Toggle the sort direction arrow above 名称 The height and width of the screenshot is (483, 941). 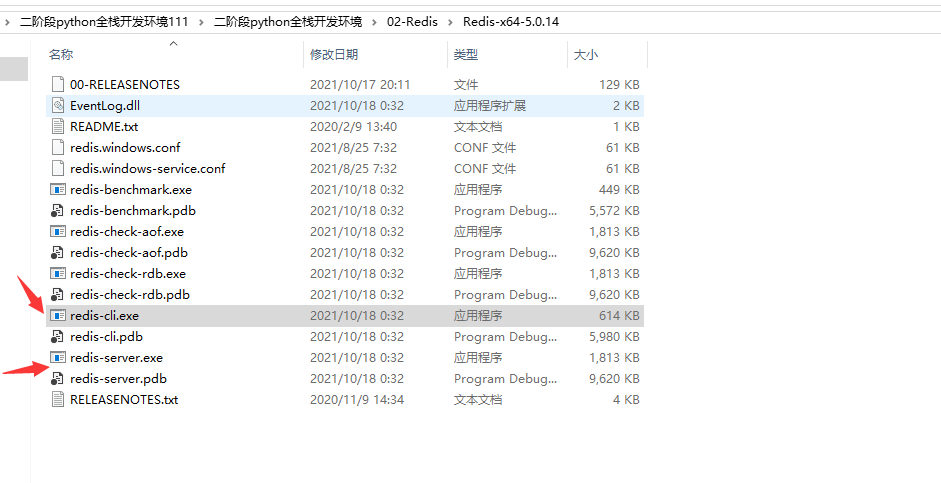(x=173, y=43)
